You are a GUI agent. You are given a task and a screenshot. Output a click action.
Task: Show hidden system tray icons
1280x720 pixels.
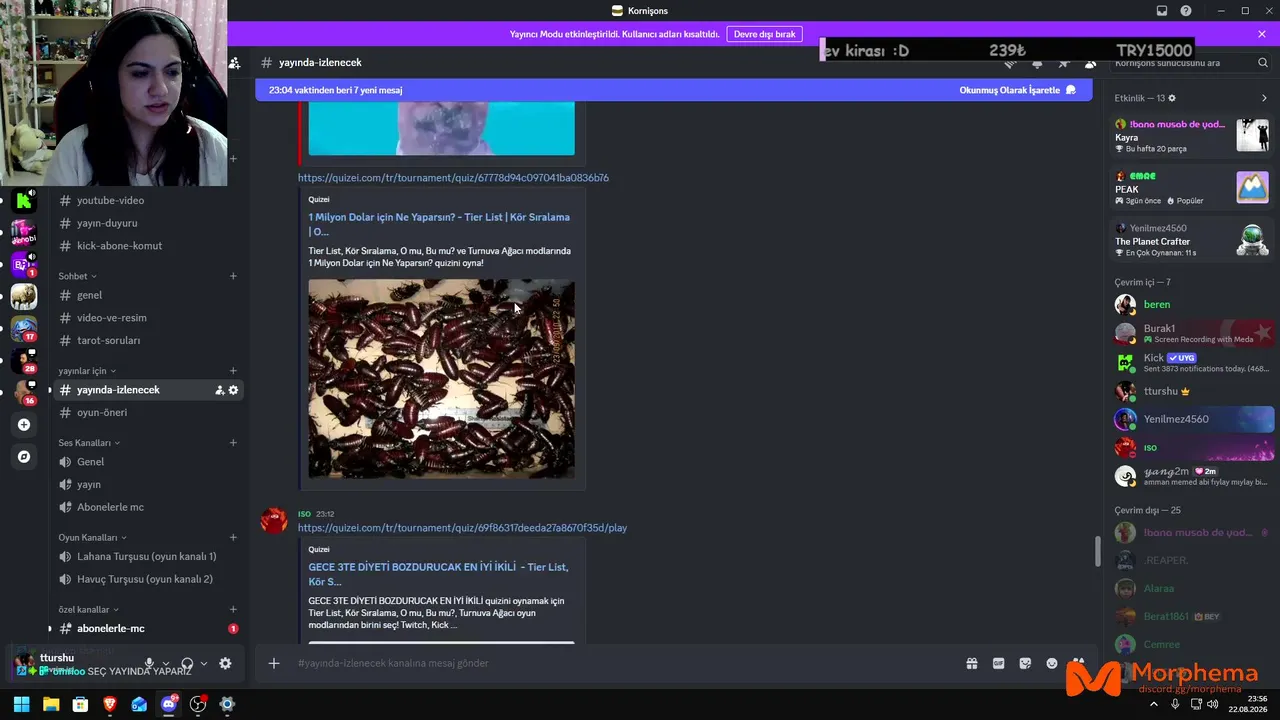[1154, 704]
